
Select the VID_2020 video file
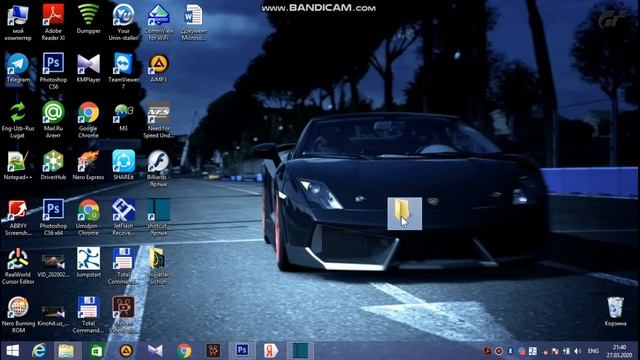coord(53,265)
